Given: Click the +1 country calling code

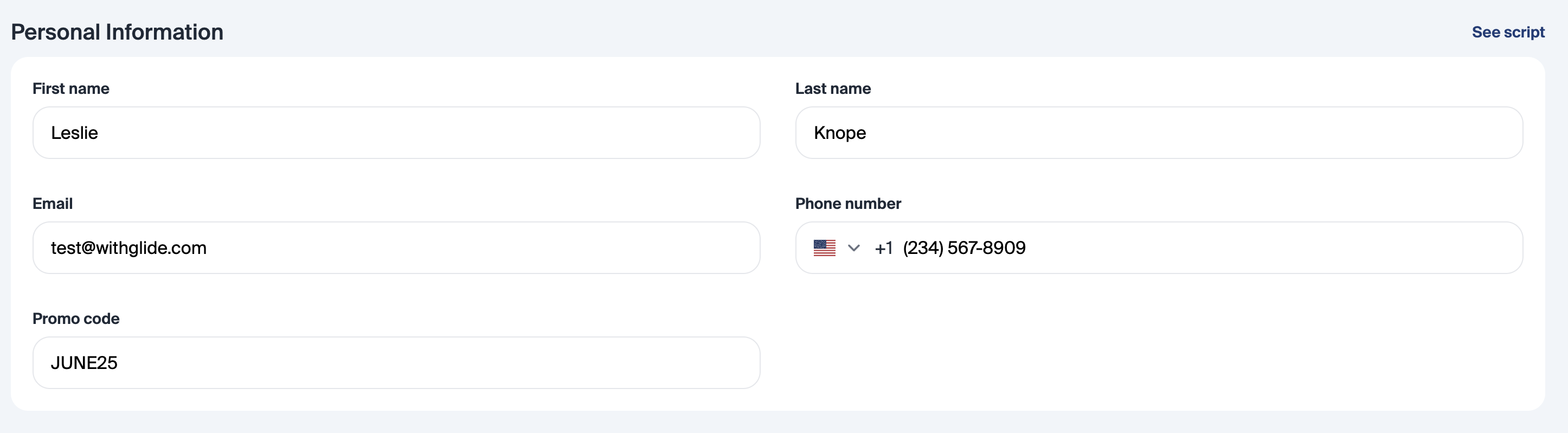Looking at the screenshot, I should pyautogui.click(x=883, y=248).
